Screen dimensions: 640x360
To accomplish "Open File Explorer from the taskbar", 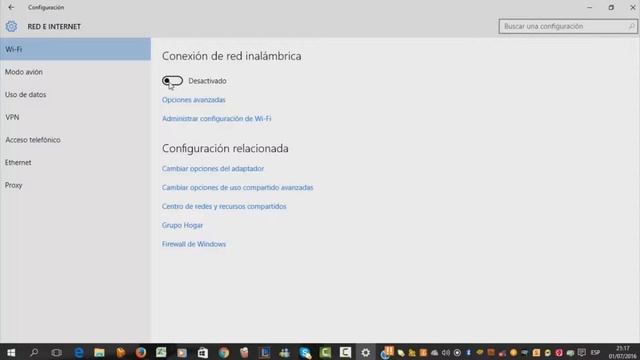I will click(99, 352).
